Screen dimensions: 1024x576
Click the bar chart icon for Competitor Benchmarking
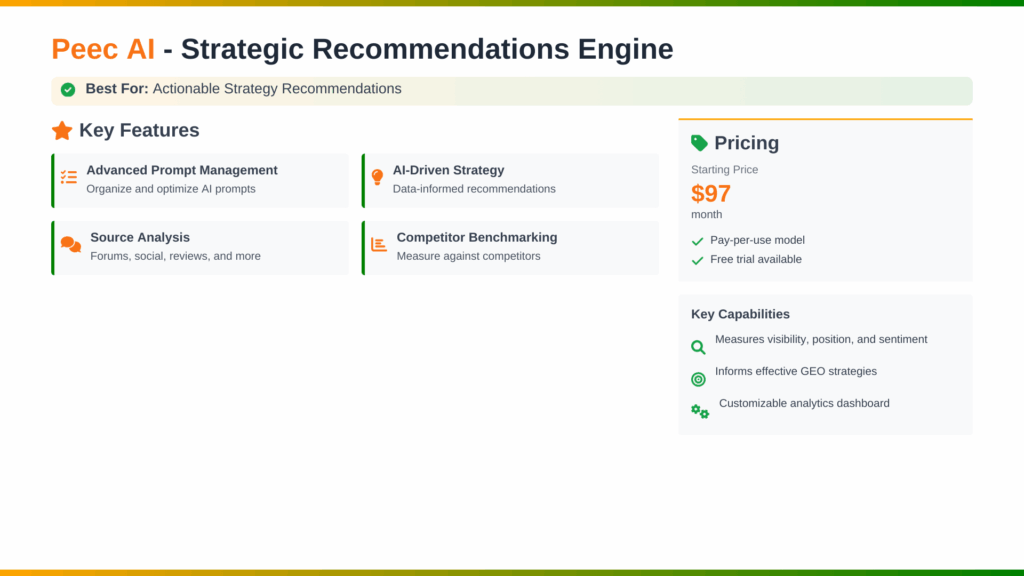tap(379, 245)
